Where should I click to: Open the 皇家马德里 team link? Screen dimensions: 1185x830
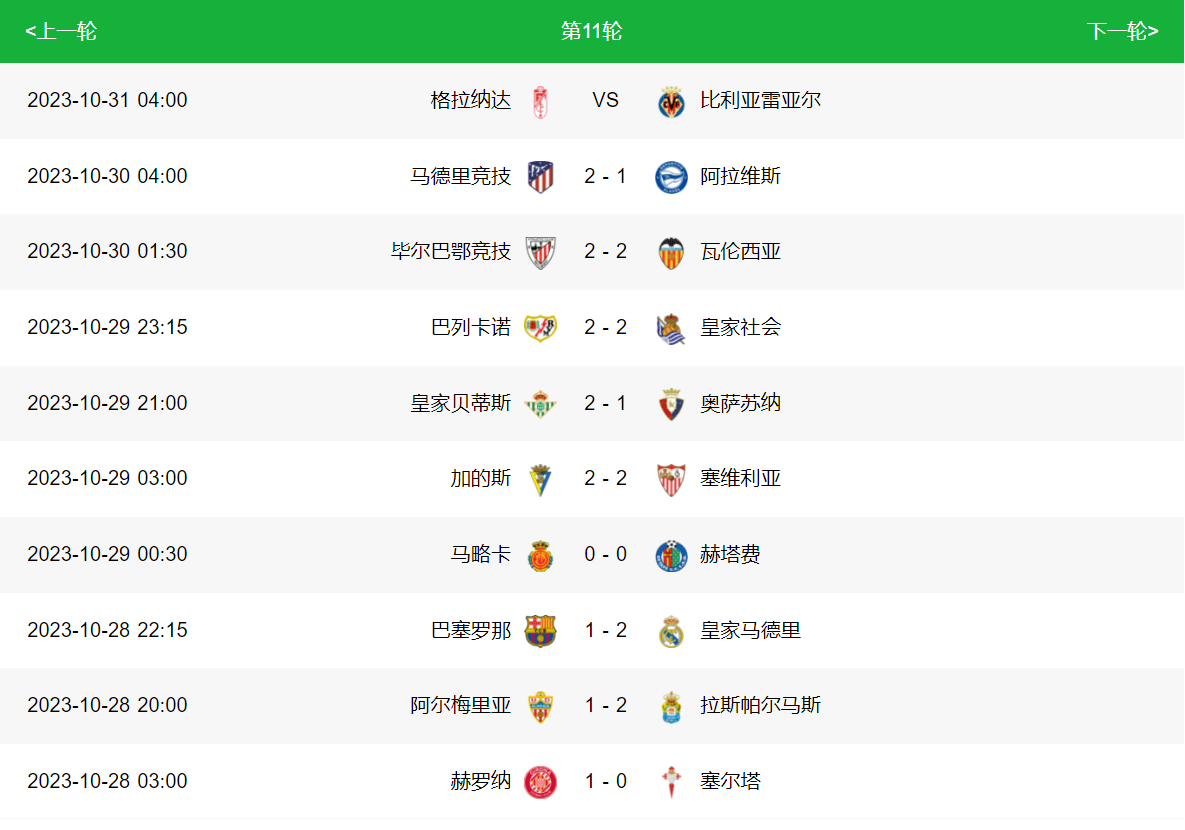[750, 630]
